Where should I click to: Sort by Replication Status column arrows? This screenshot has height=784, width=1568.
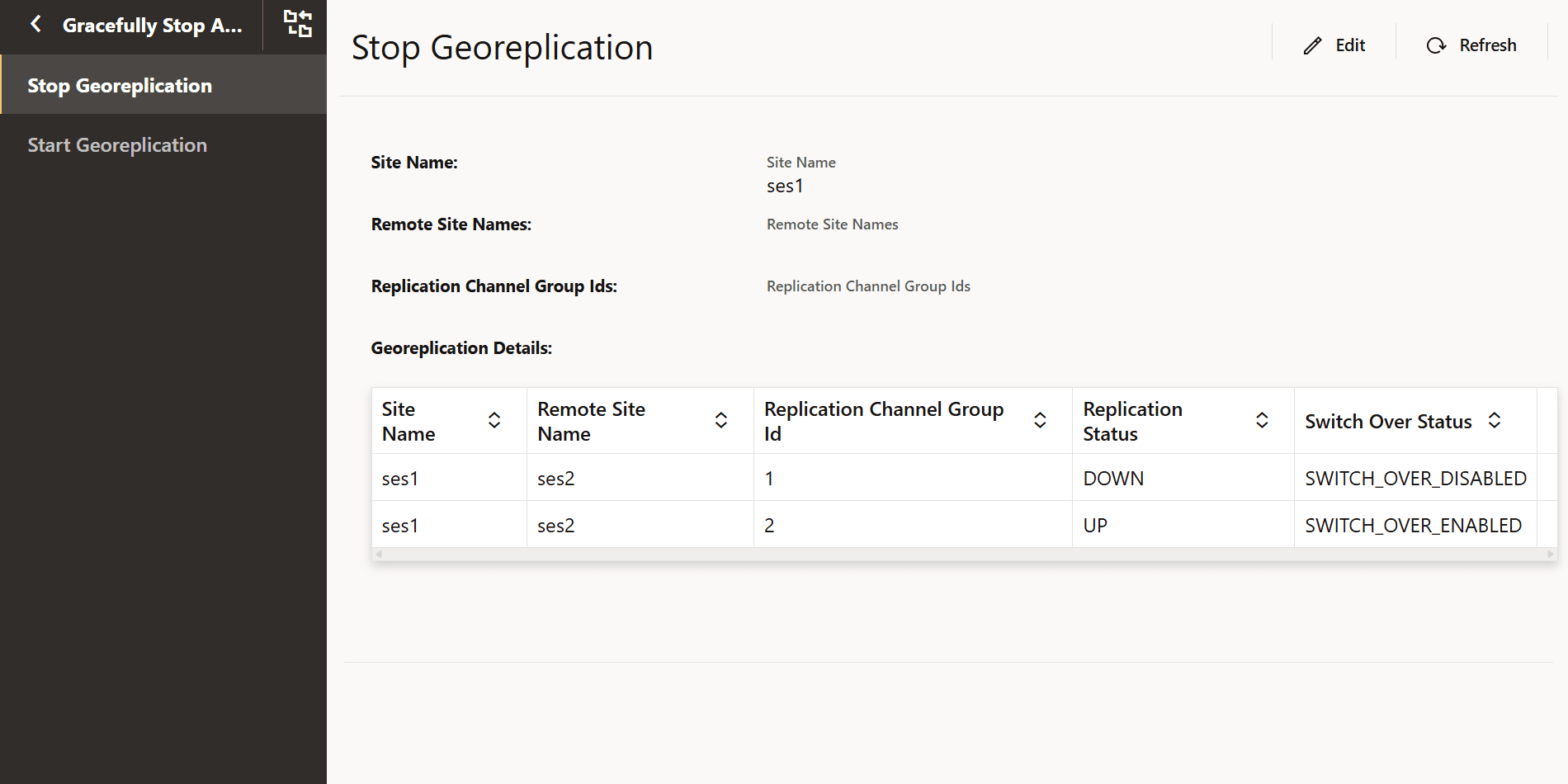pyautogui.click(x=1262, y=420)
